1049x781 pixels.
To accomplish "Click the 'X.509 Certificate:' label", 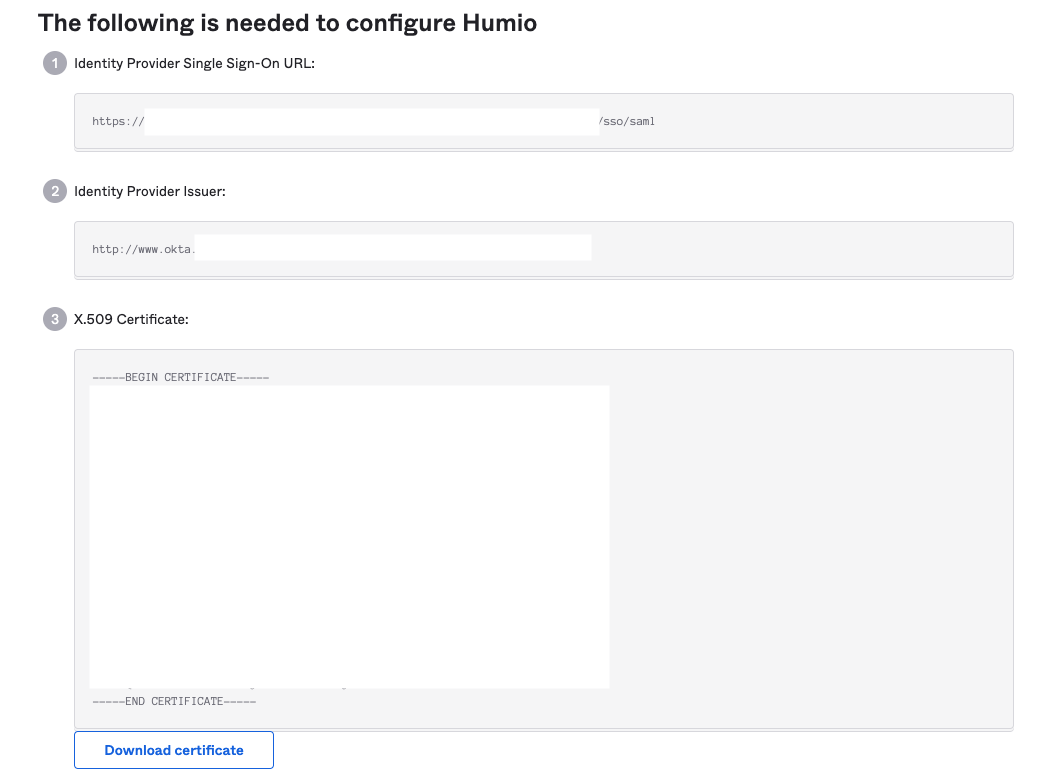I will pyautogui.click(x=130, y=319).
